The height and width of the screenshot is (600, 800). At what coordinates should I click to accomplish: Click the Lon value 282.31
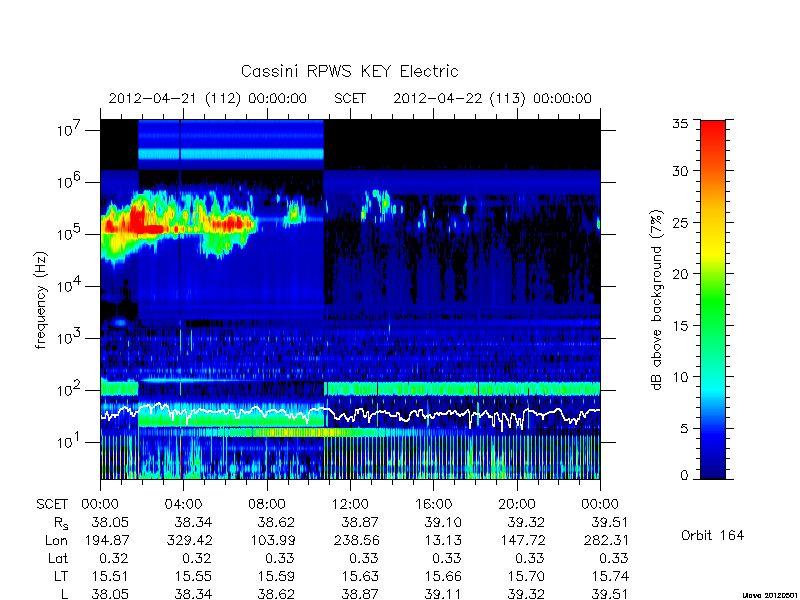[606, 540]
